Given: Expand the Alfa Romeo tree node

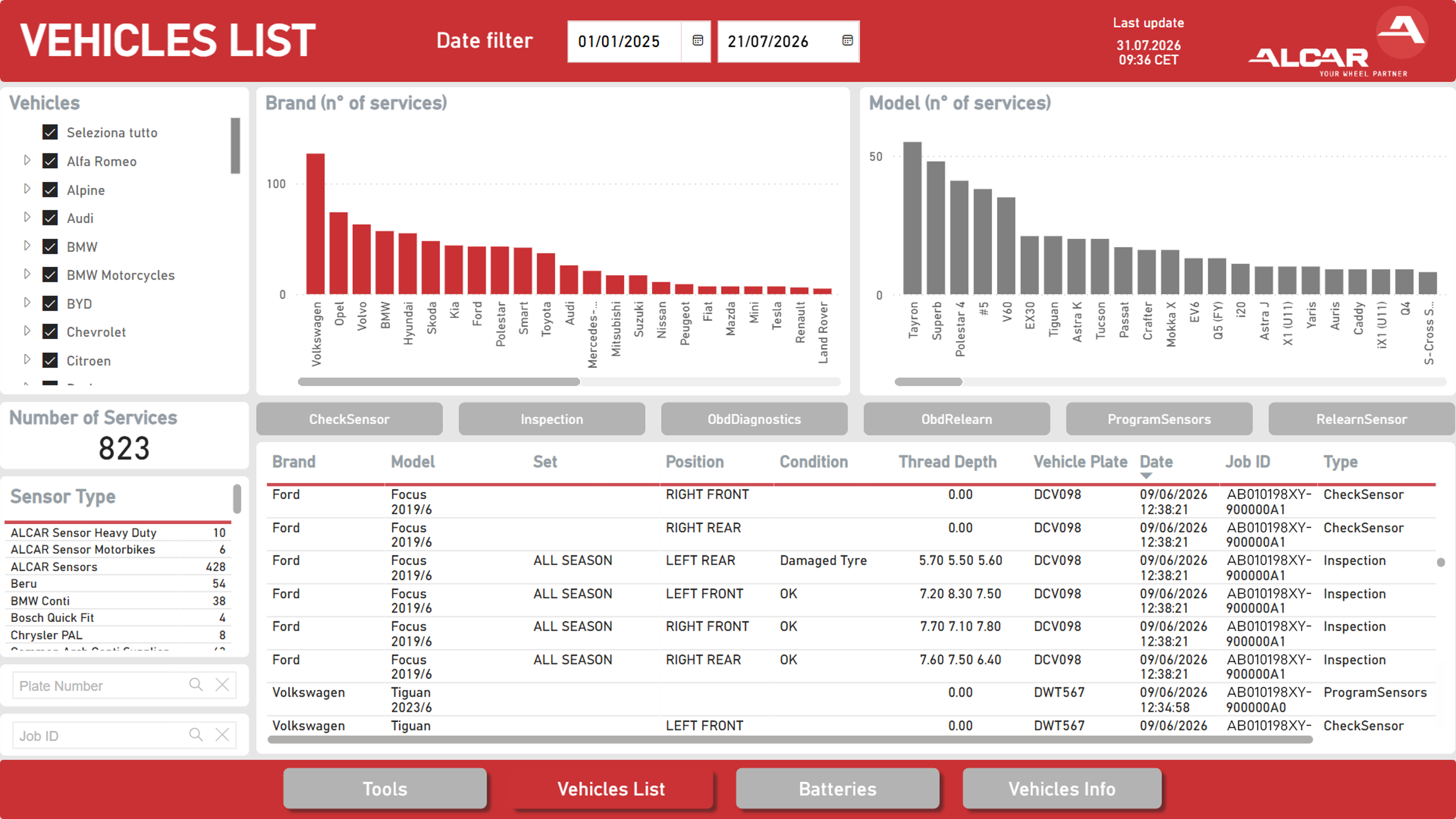Looking at the screenshot, I should click(27, 161).
